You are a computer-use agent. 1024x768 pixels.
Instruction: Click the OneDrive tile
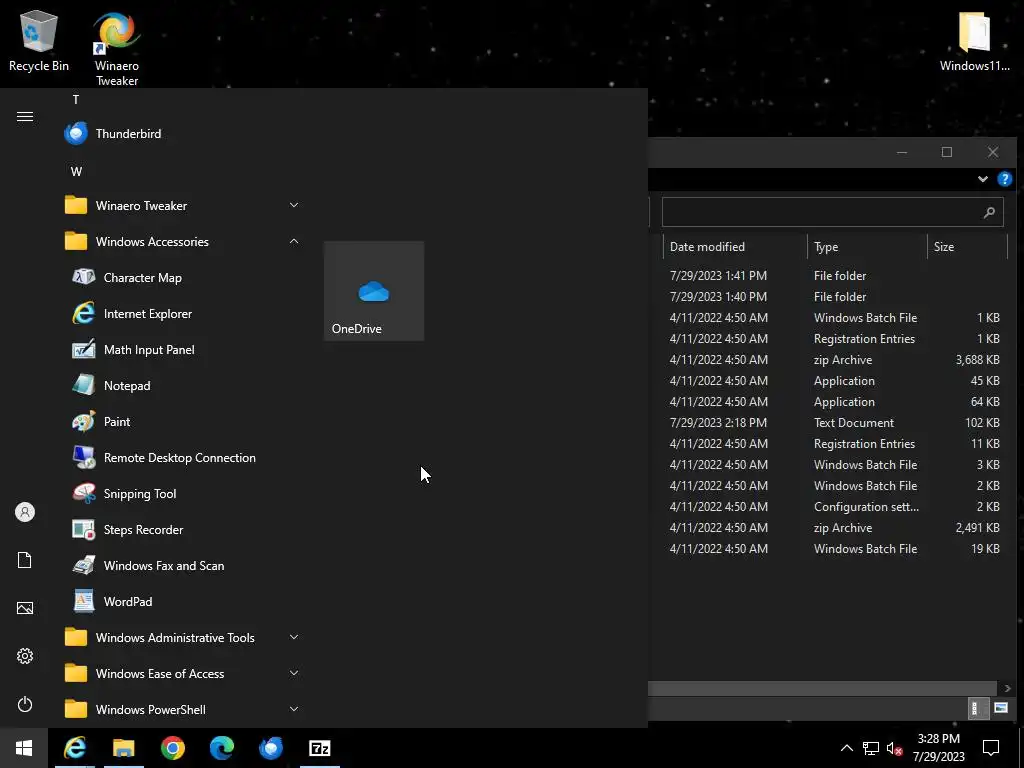[x=374, y=291]
